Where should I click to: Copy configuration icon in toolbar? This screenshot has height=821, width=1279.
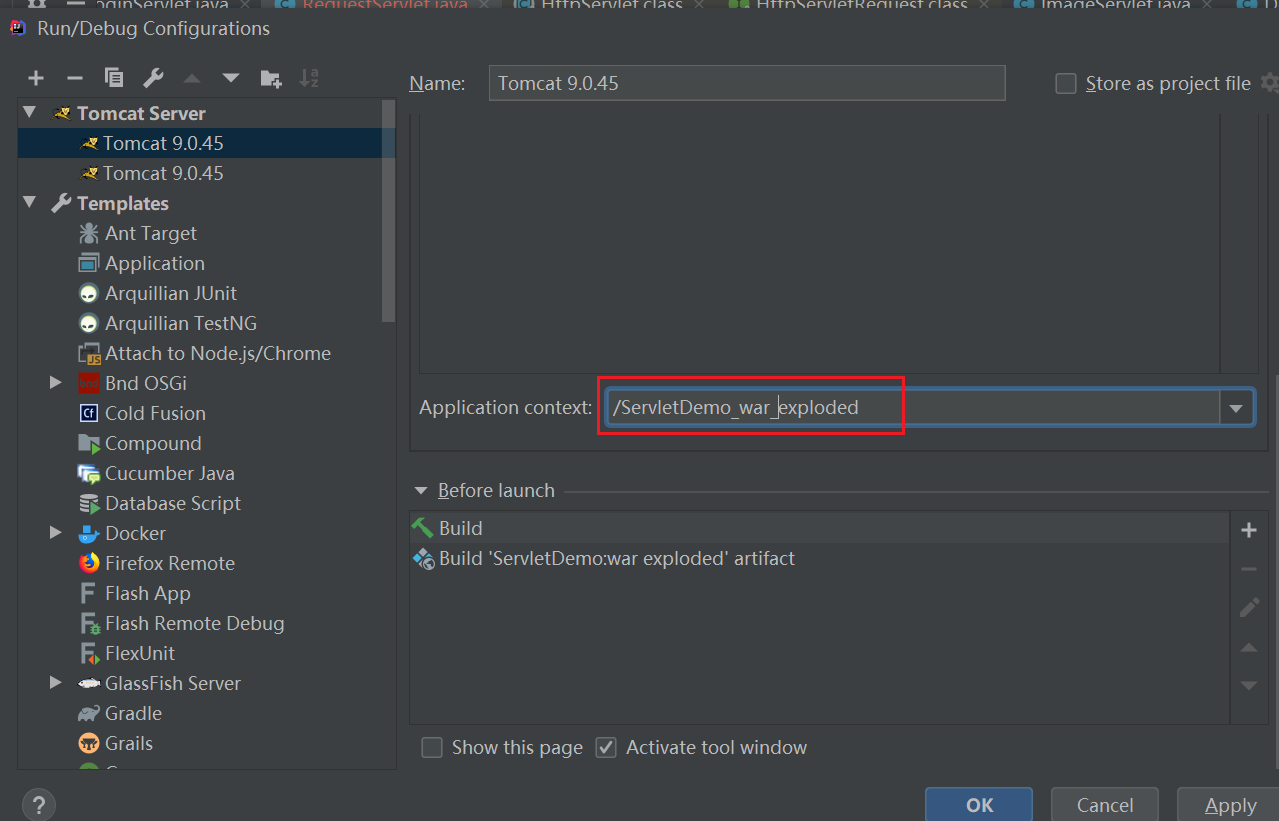point(114,78)
